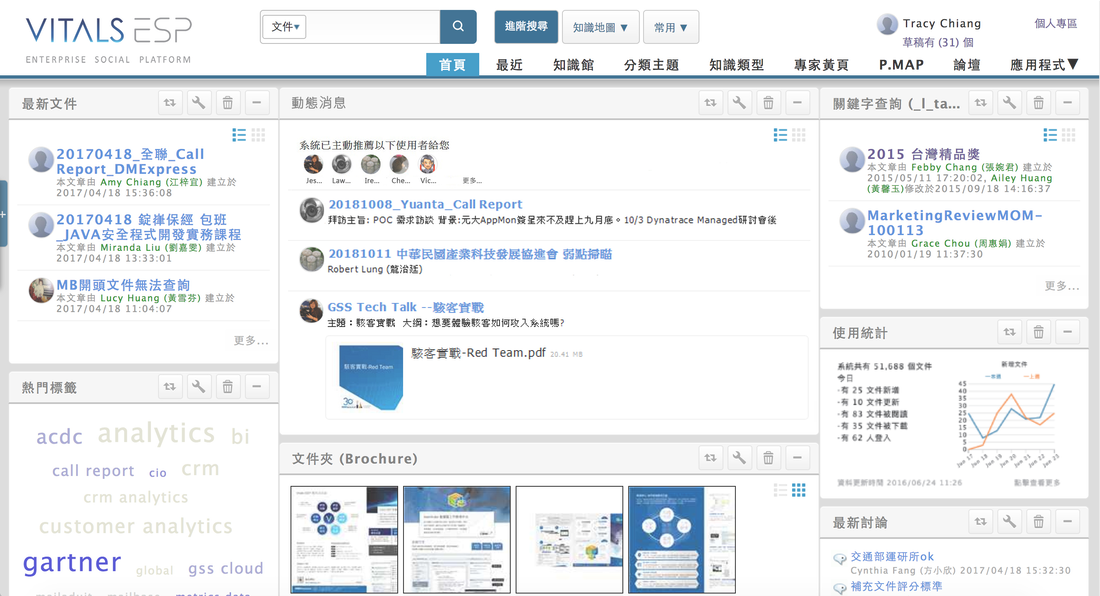Open the 知識館 navigation tab
Viewport: 1100px width, 596px height.
(x=573, y=65)
